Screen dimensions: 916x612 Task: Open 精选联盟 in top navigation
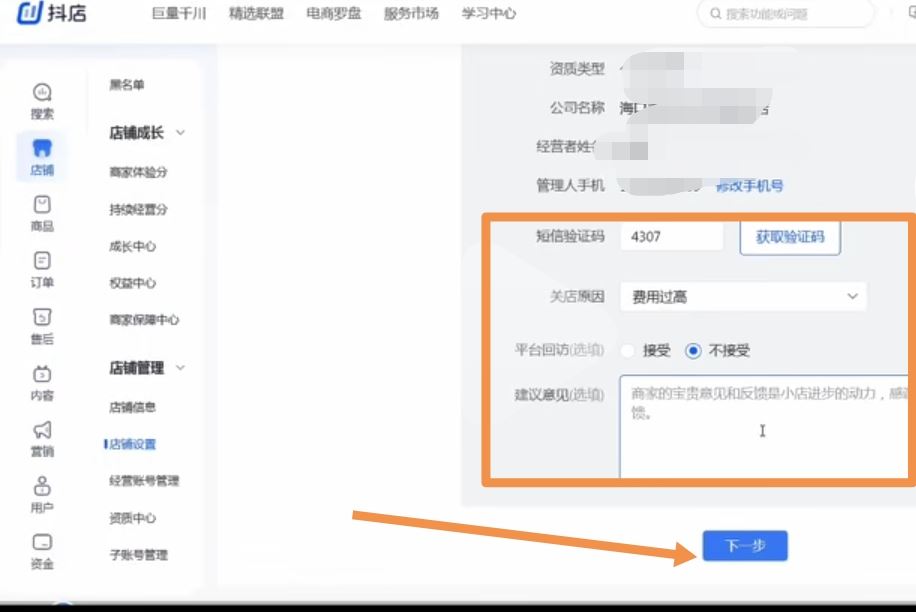(x=256, y=13)
